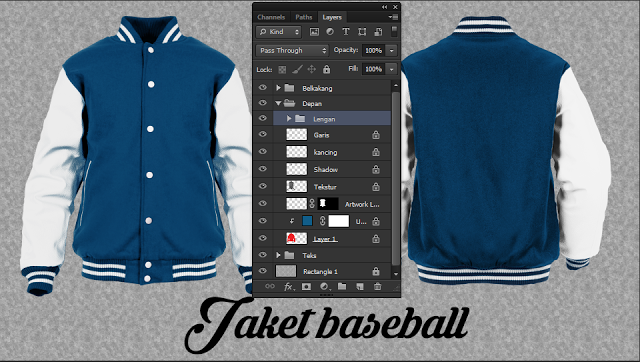
Task: Select the Layers tab
Action: click(x=332, y=17)
